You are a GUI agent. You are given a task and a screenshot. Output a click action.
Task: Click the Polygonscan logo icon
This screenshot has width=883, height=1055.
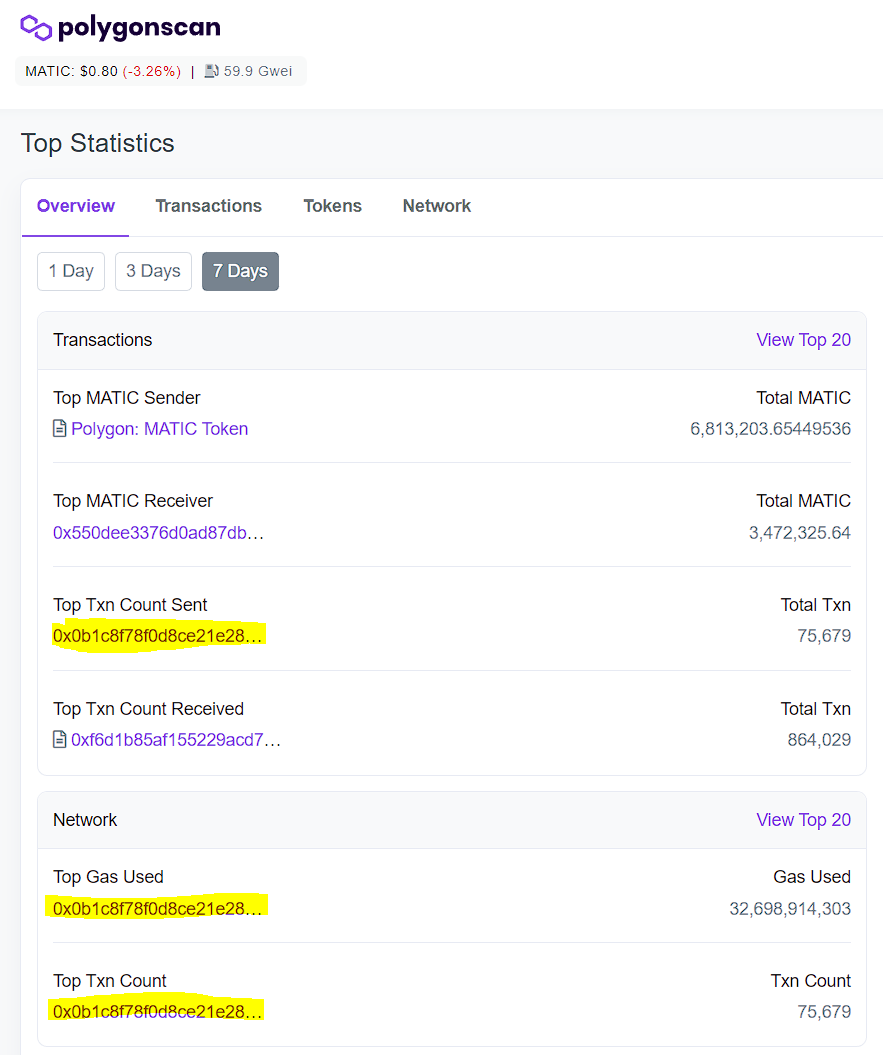pos(36,28)
